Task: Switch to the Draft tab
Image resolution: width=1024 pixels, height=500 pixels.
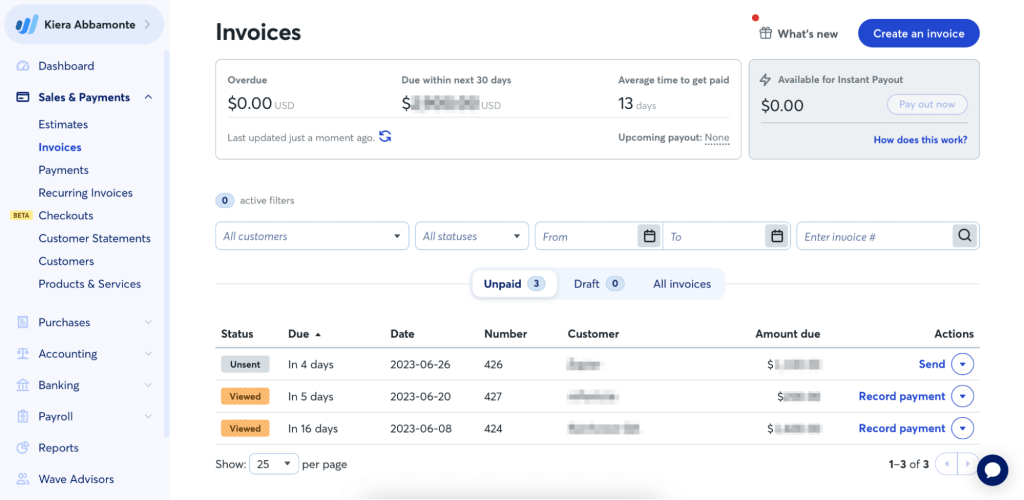Action: click(599, 284)
